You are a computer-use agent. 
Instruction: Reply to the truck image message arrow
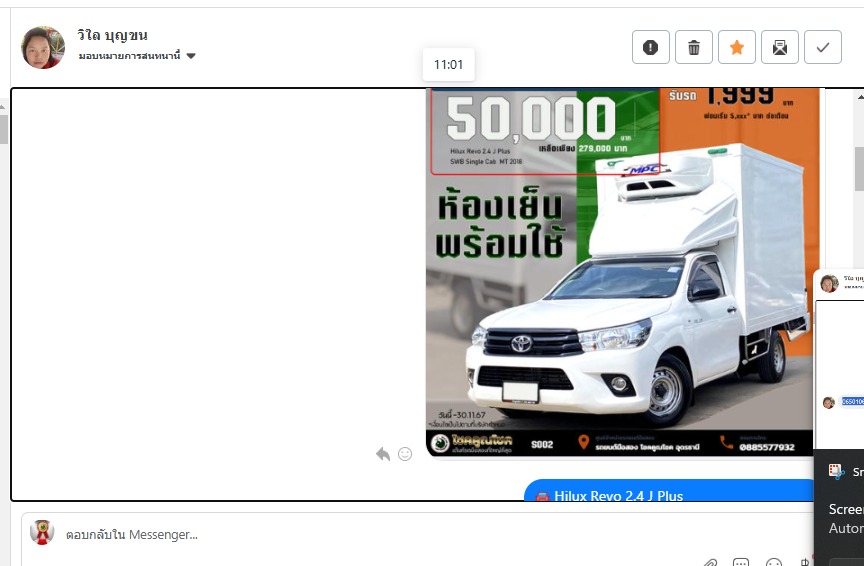click(383, 454)
